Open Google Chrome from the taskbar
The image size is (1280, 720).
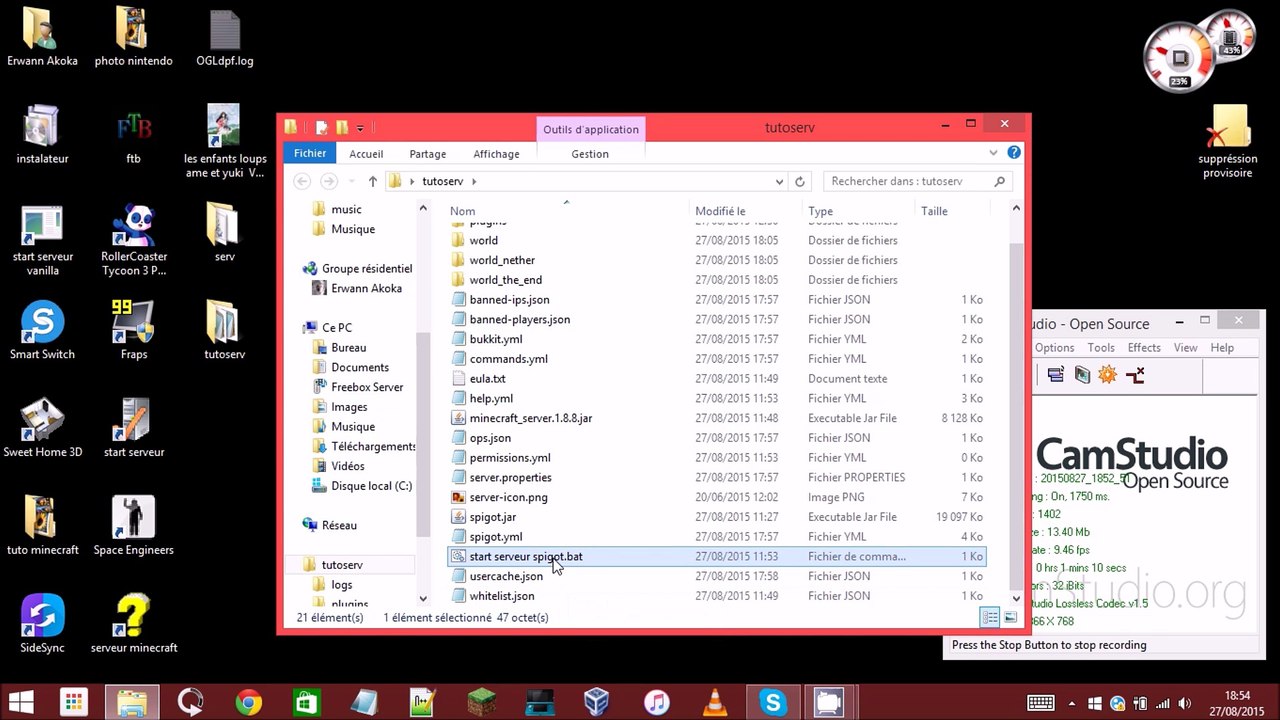pos(248,703)
